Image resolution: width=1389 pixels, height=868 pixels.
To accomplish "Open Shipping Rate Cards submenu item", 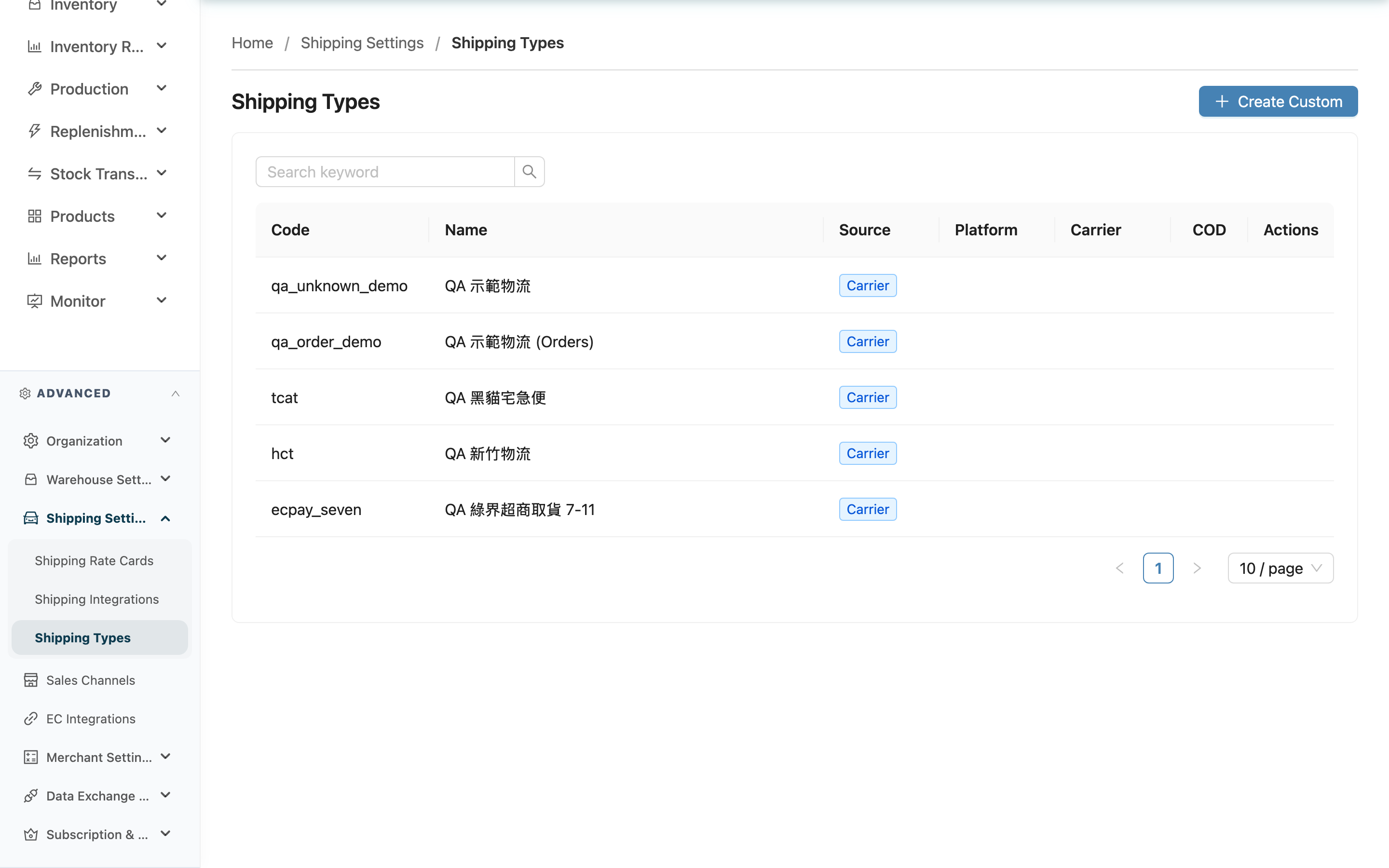I will (x=100, y=560).
